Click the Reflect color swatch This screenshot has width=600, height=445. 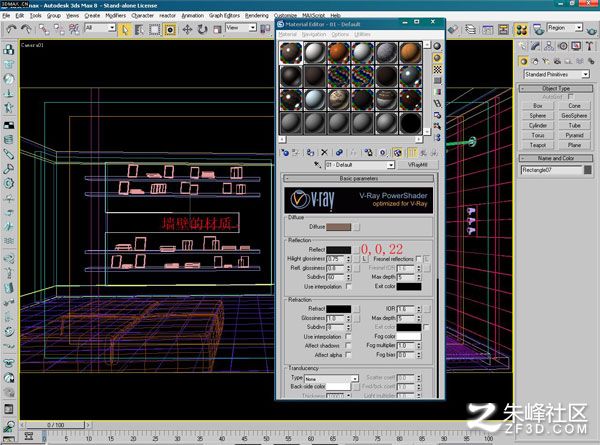pos(339,250)
